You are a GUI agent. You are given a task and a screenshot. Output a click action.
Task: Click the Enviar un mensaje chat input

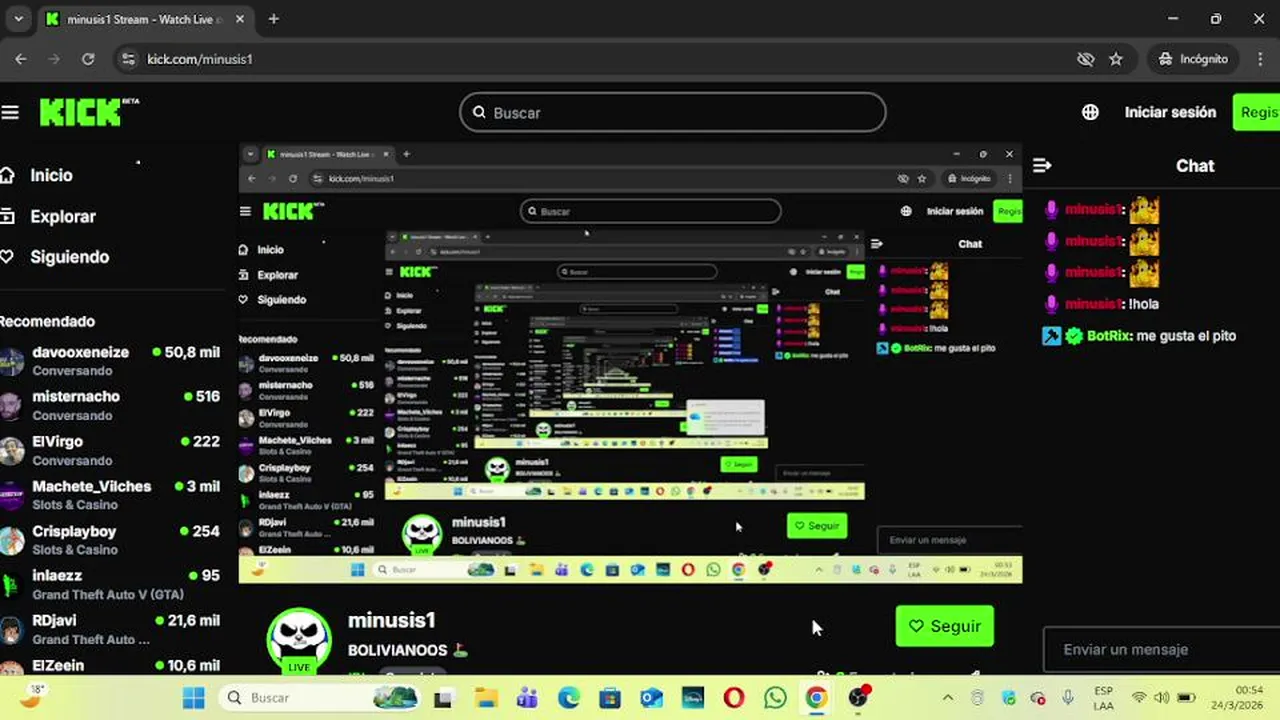[1160, 650]
